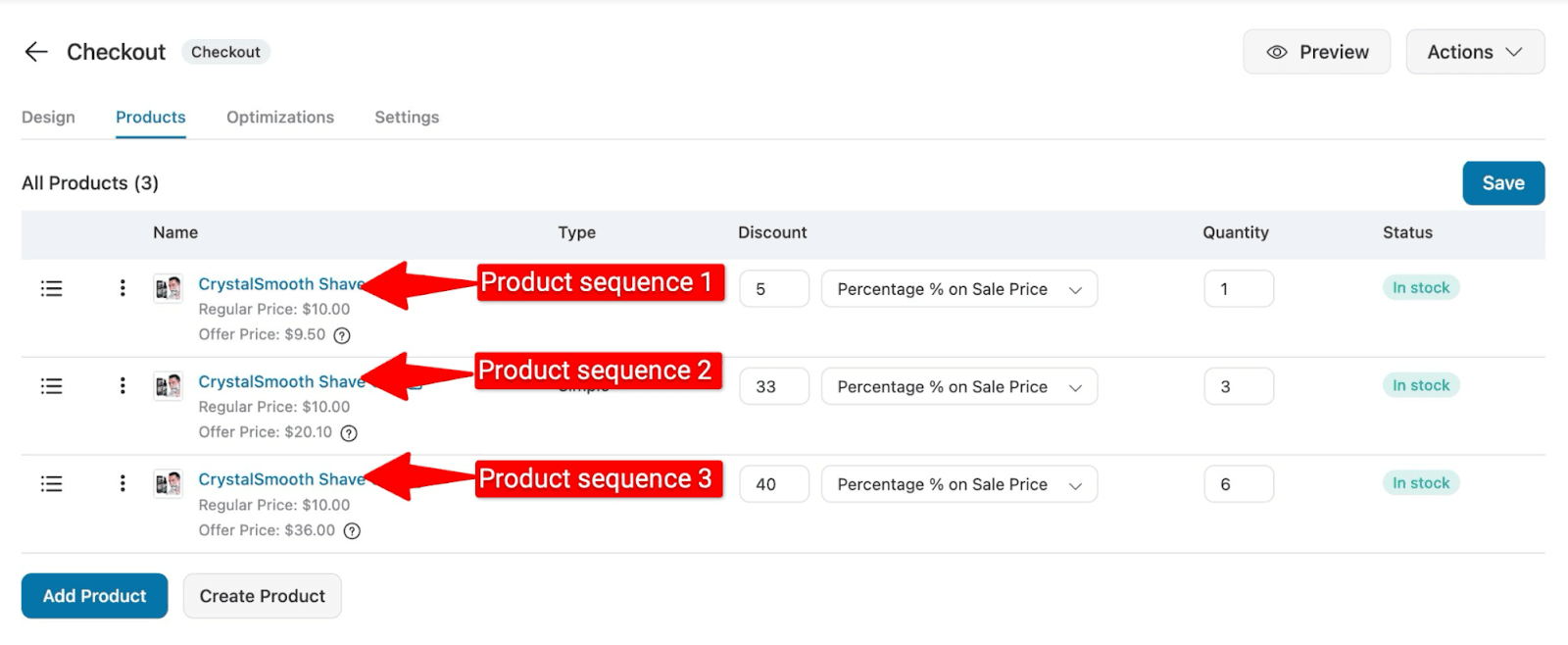Open three-dot menu for second product row
The width and height of the screenshot is (1568, 645).
coord(122,386)
